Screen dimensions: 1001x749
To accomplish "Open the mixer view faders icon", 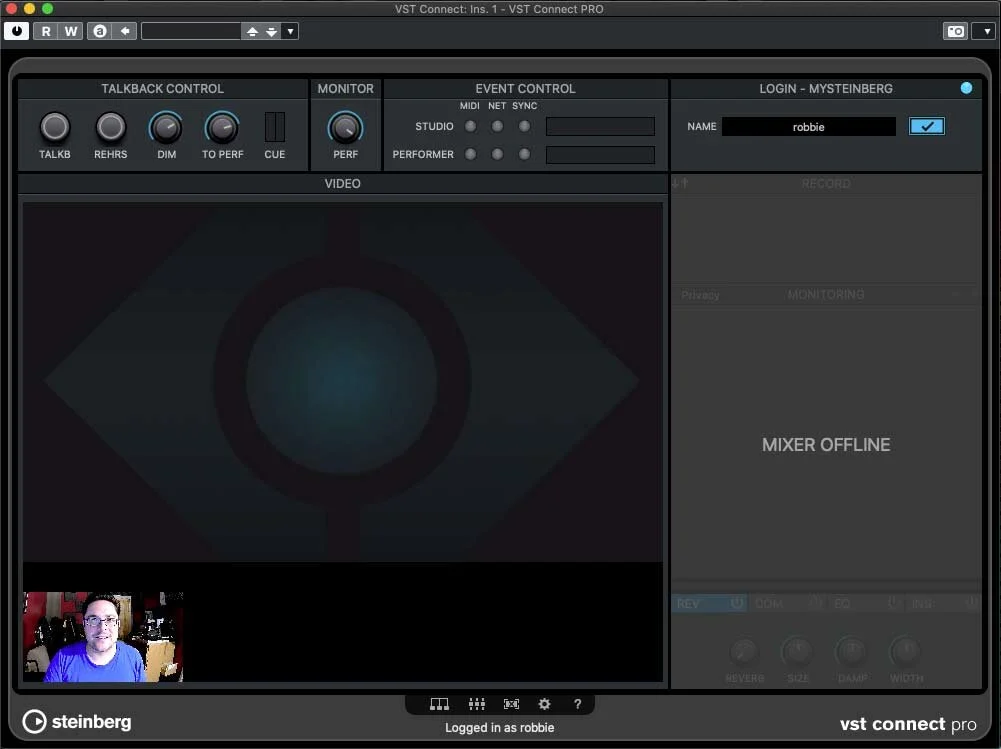I will click(x=476, y=704).
